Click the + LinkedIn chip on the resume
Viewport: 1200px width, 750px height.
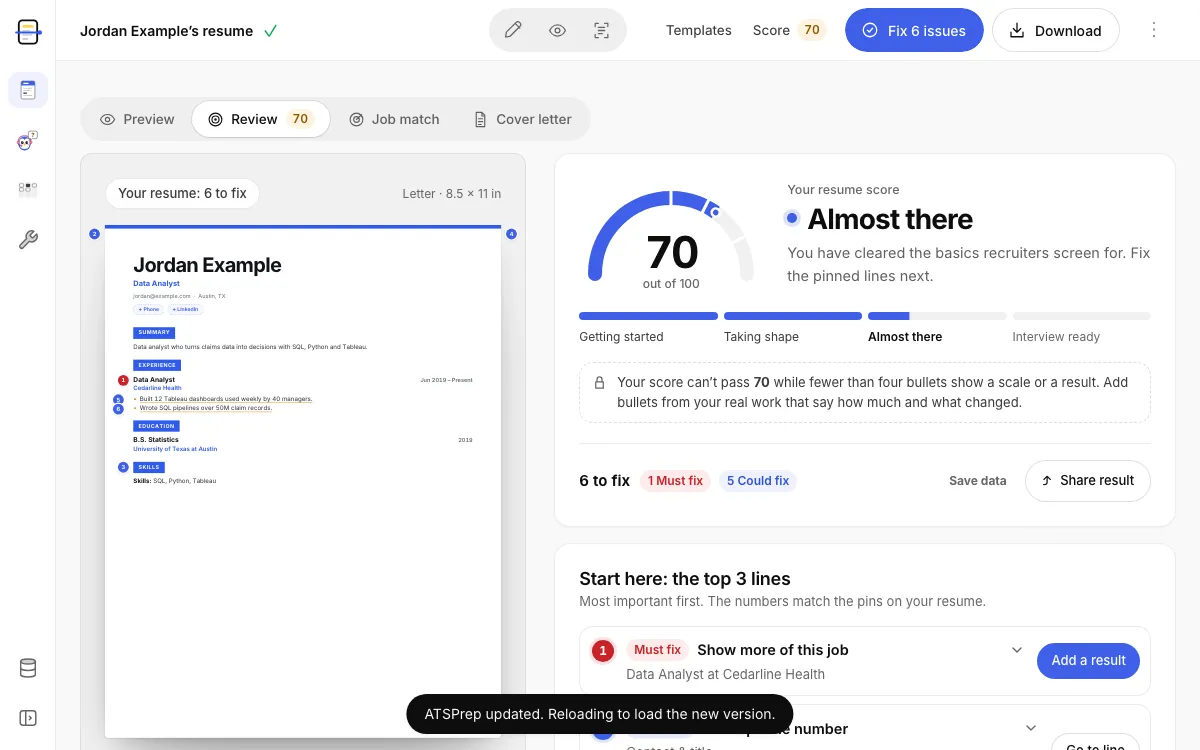[x=186, y=310]
